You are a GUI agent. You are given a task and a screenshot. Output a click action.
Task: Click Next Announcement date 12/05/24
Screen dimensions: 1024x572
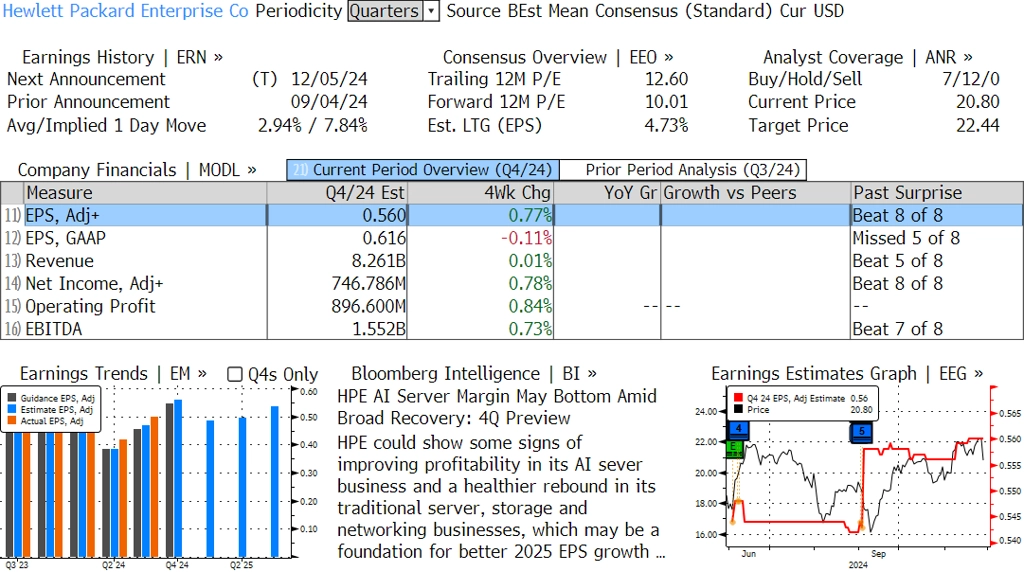[329, 79]
